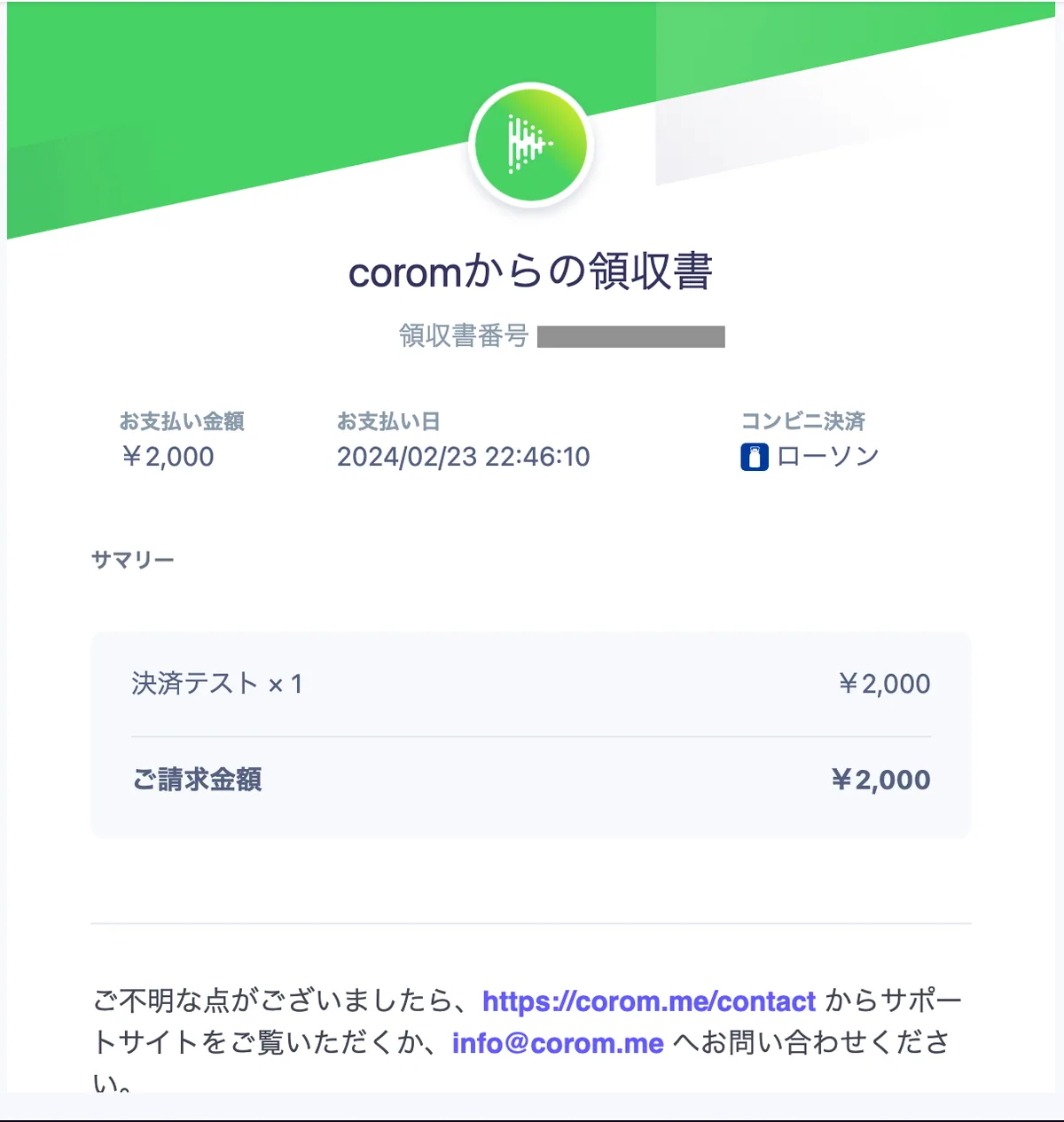
Task: Click the redacted receipt number bar
Action: (631, 337)
